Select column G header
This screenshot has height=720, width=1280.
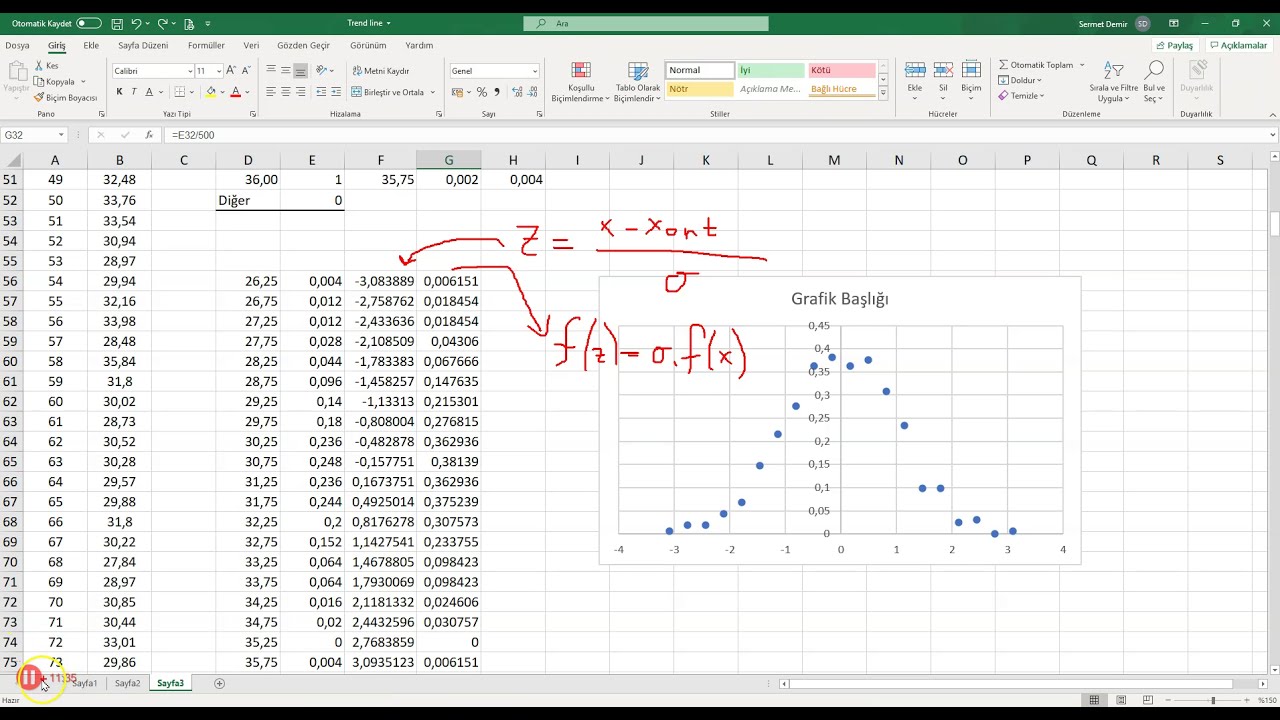[x=448, y=160]
